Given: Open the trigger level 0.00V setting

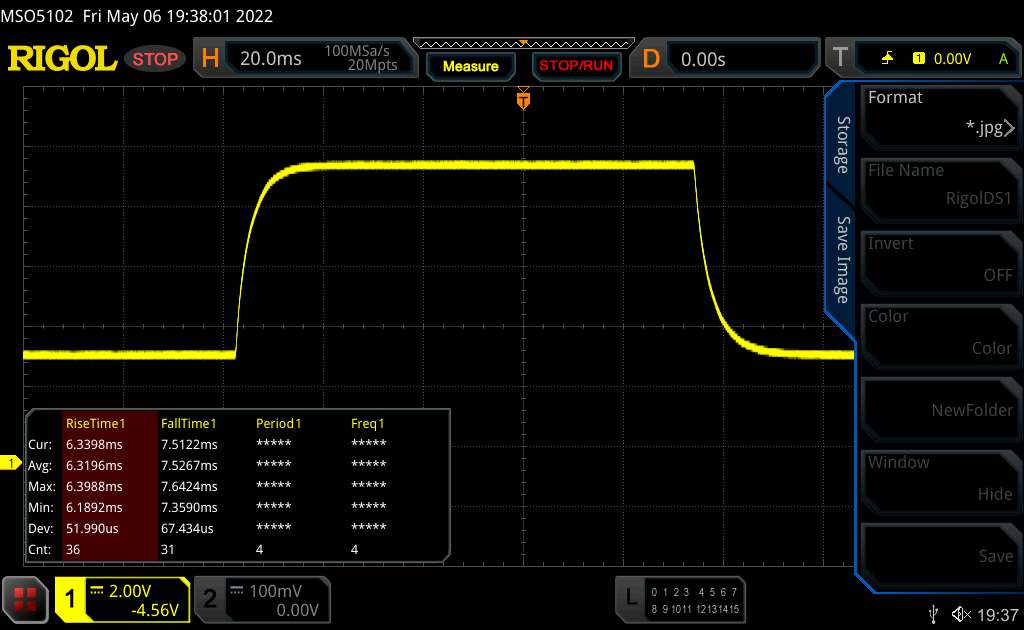Looking at the screenshot, I should pos(952,59).
